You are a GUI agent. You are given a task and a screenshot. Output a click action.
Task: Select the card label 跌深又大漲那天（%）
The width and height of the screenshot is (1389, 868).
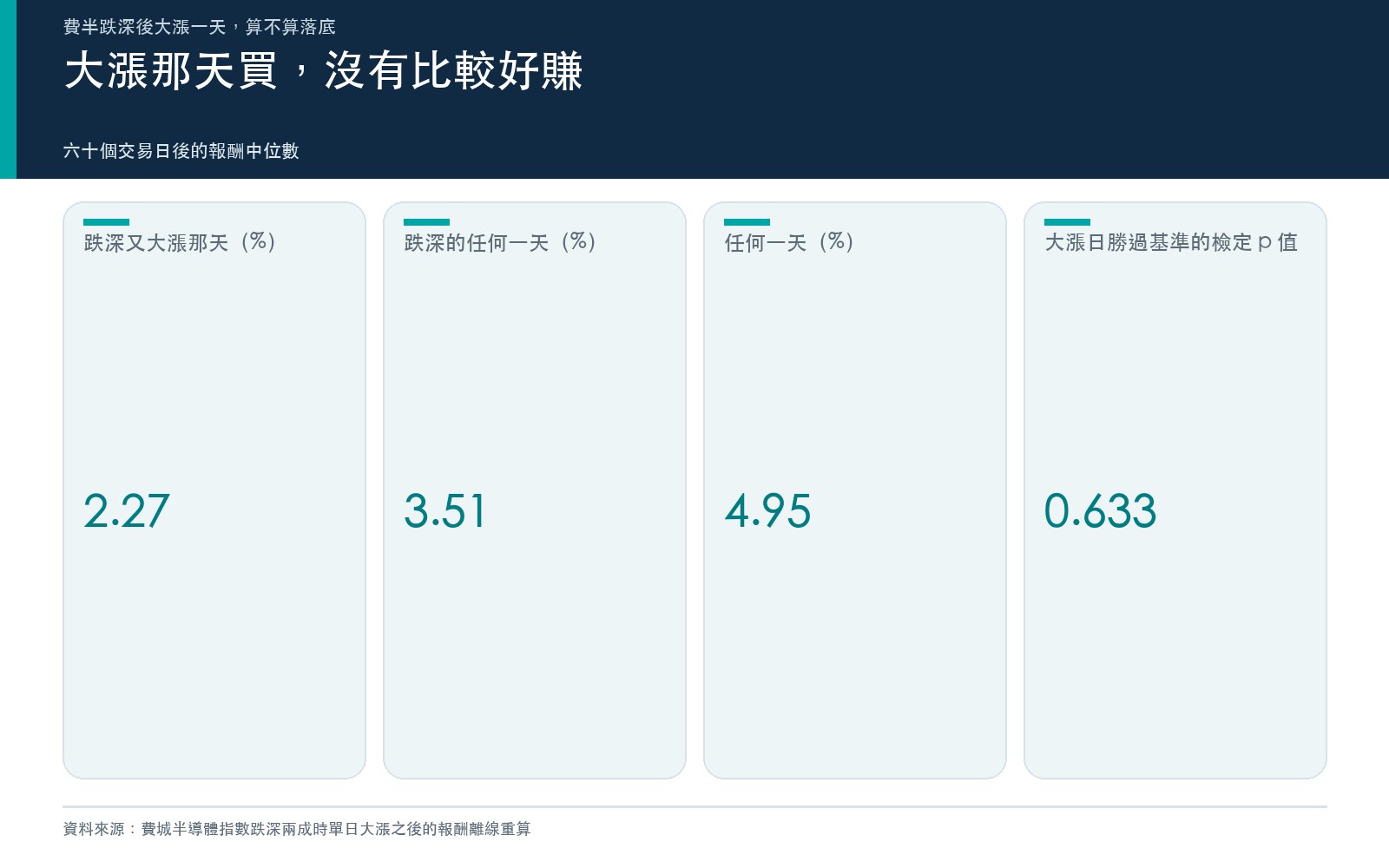click(x=181, y=242)
